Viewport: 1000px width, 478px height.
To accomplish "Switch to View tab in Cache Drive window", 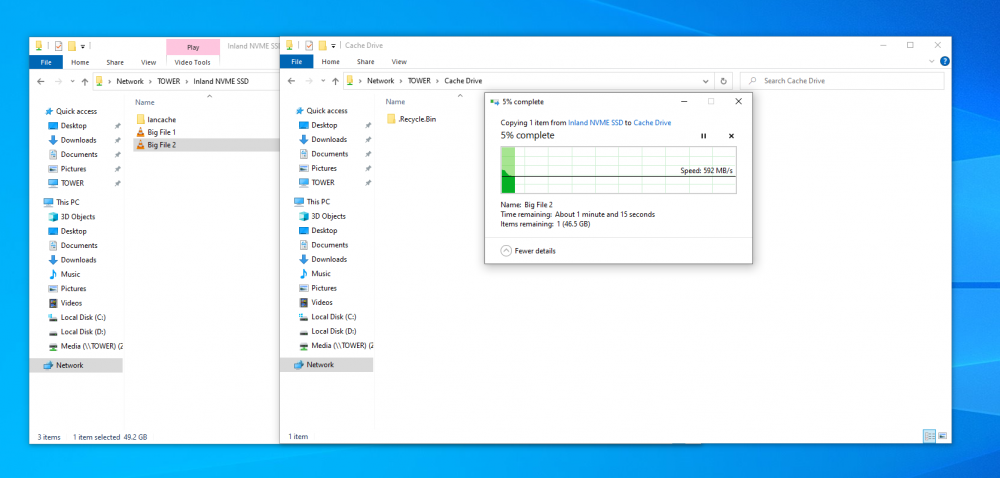I will 399,62.
